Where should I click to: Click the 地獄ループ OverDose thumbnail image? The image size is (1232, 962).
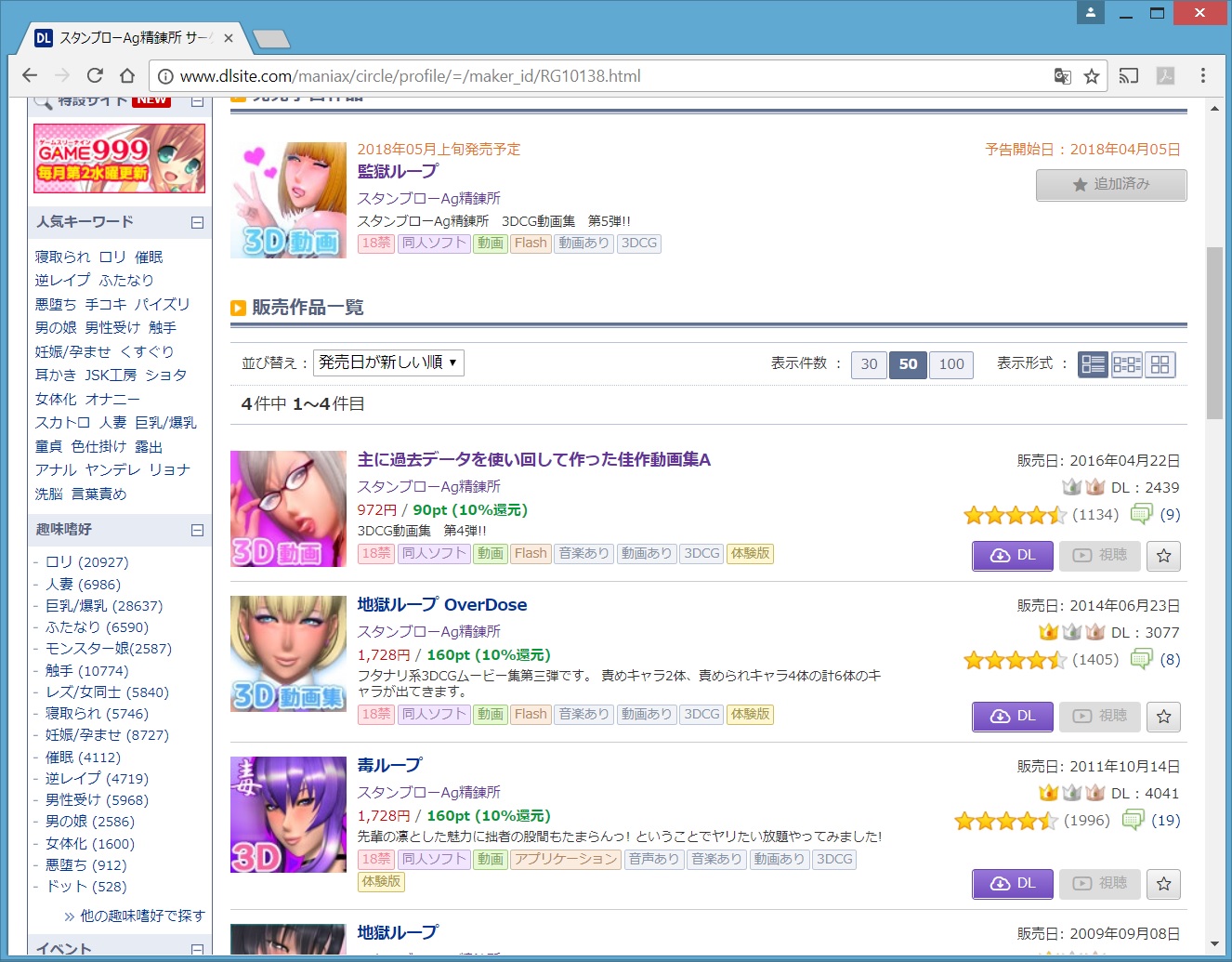[288, 653]
